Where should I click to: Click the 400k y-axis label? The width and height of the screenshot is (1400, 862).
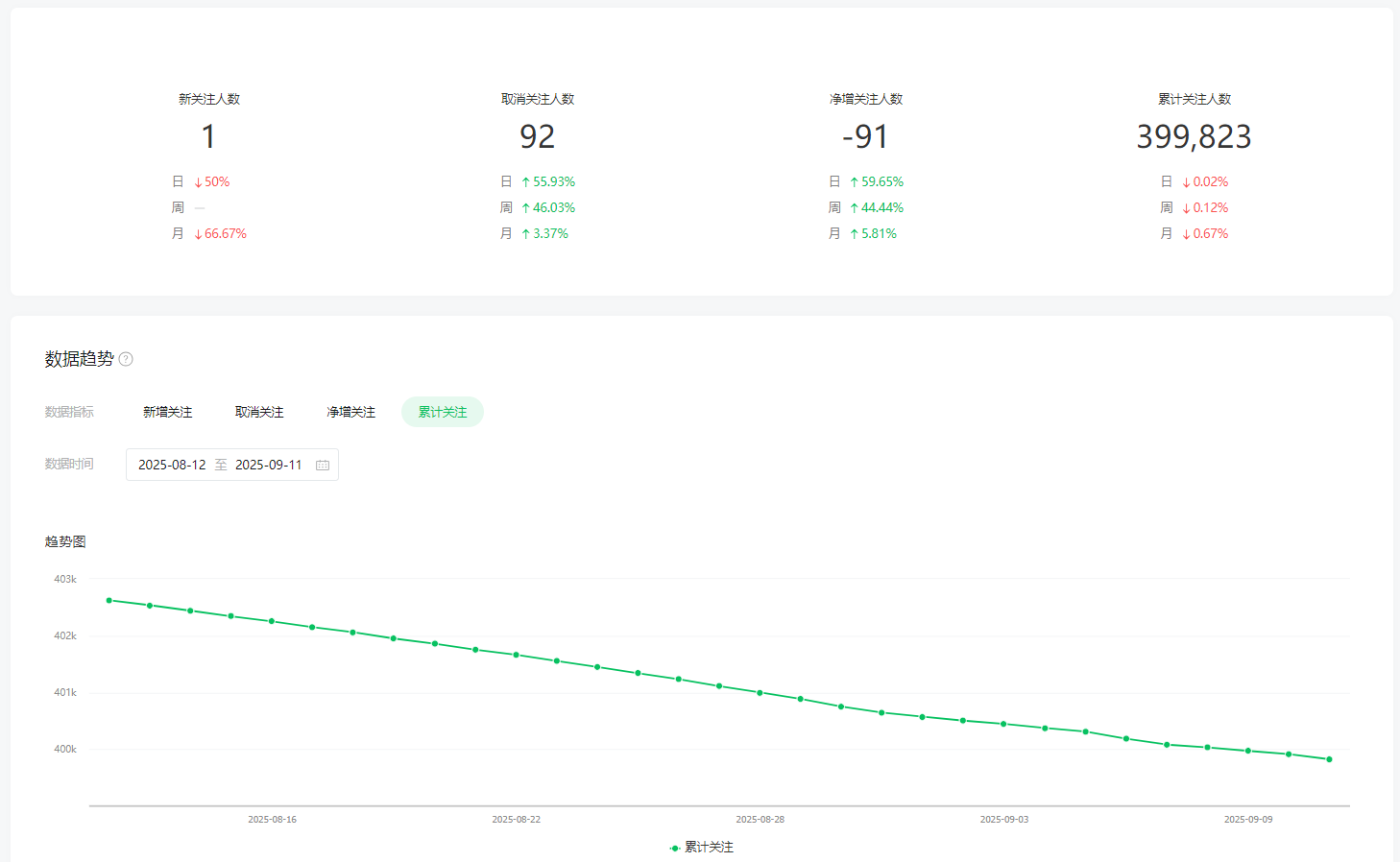click(65, 749)
